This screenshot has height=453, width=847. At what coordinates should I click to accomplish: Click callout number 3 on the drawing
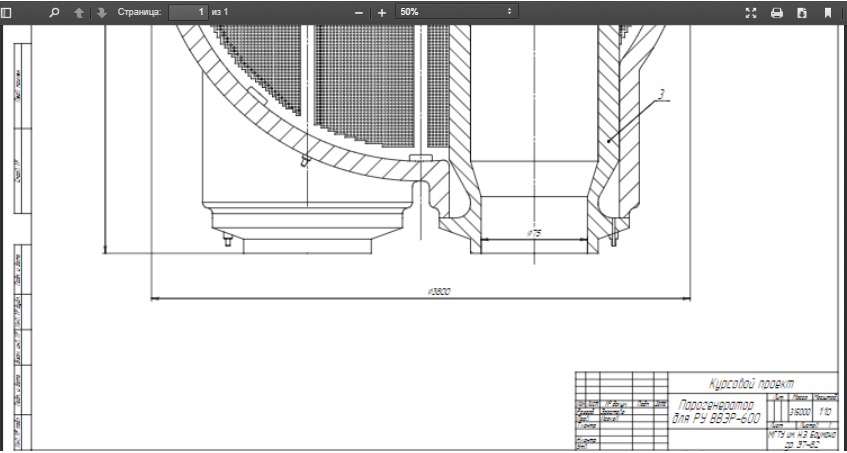click(x=661, y=95)
